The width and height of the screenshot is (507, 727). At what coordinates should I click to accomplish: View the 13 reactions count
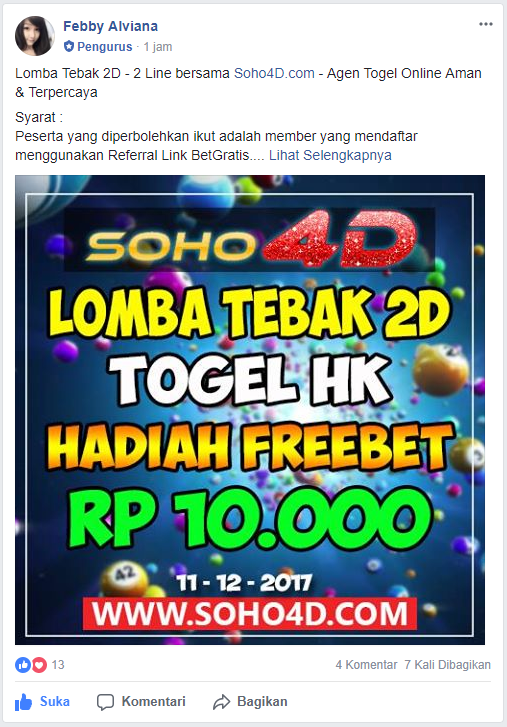(x=58, y=665)
